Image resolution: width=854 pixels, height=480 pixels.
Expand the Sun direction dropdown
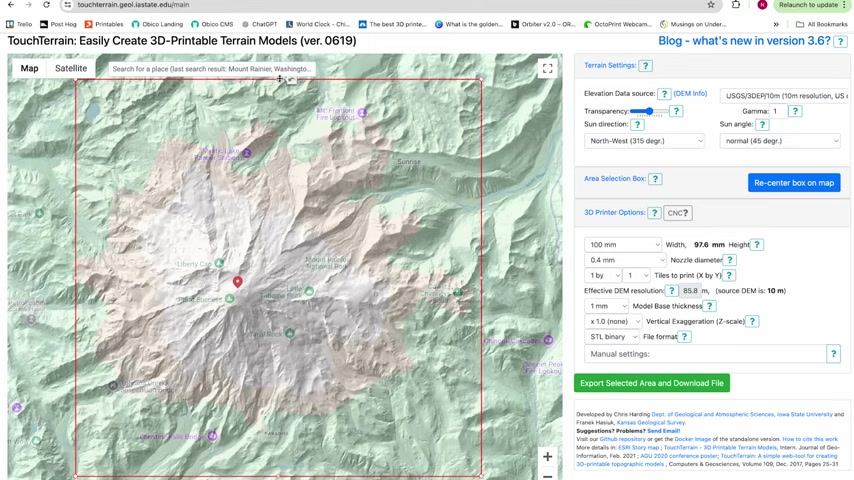[645, 141]
